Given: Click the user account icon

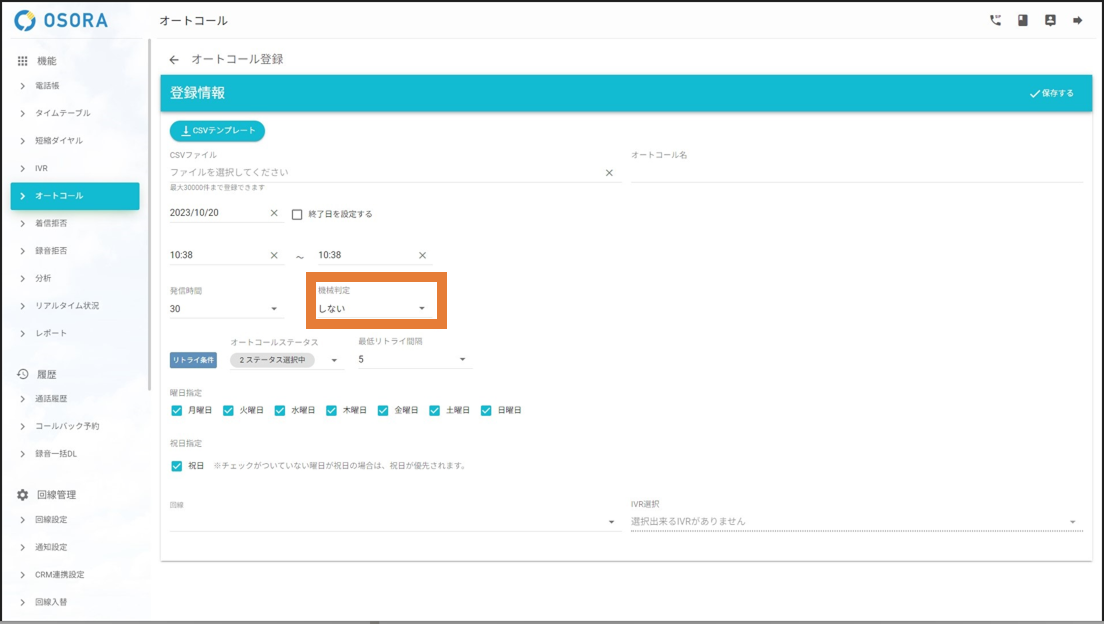Looking at the screenshot, I should pyautogui.click(x=1050, y=20).
